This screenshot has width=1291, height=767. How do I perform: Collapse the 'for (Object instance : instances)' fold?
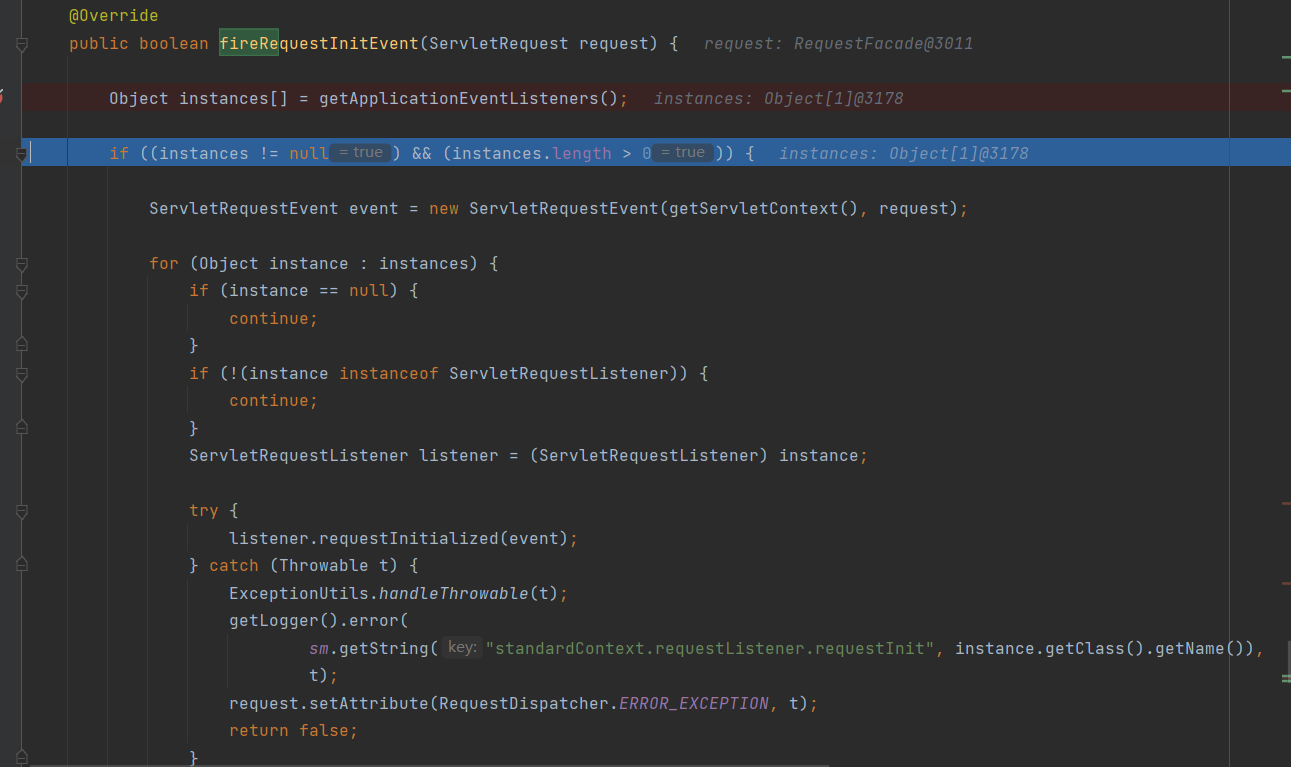pyautogui.click(x=22, y=264)
